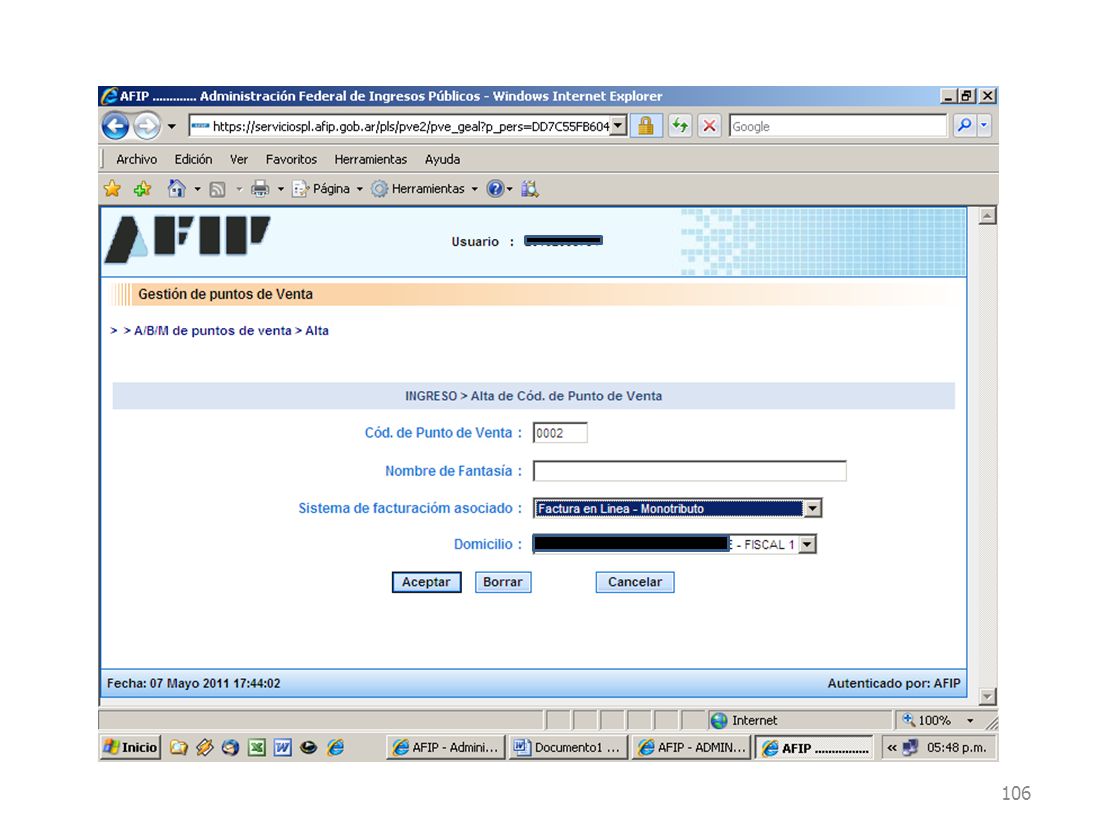Expand the address bar history dropdown
This screenshot has width=1096, height=831.
tap(619, 127)
